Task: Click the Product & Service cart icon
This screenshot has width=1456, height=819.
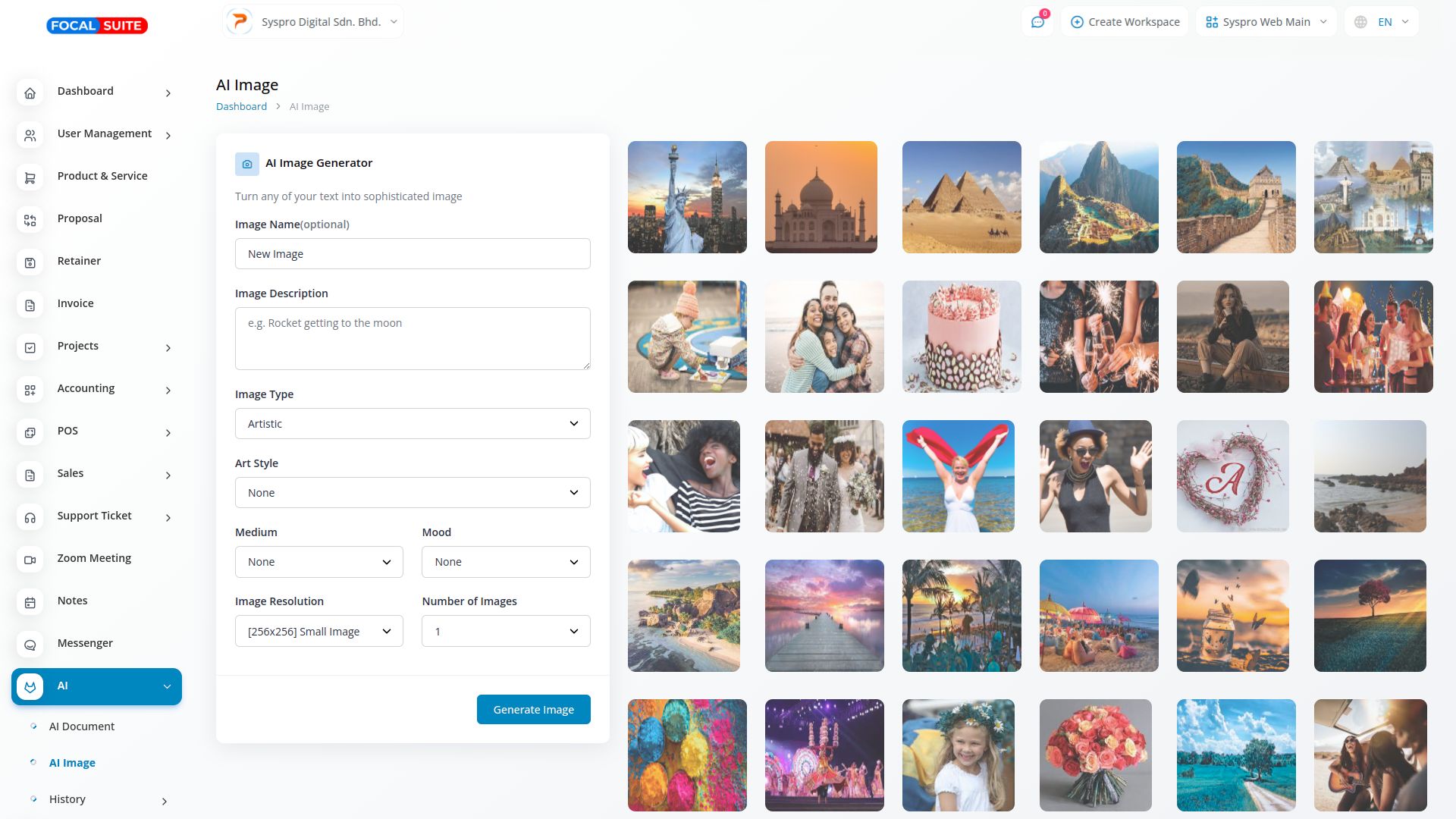Action: [30, 178]
